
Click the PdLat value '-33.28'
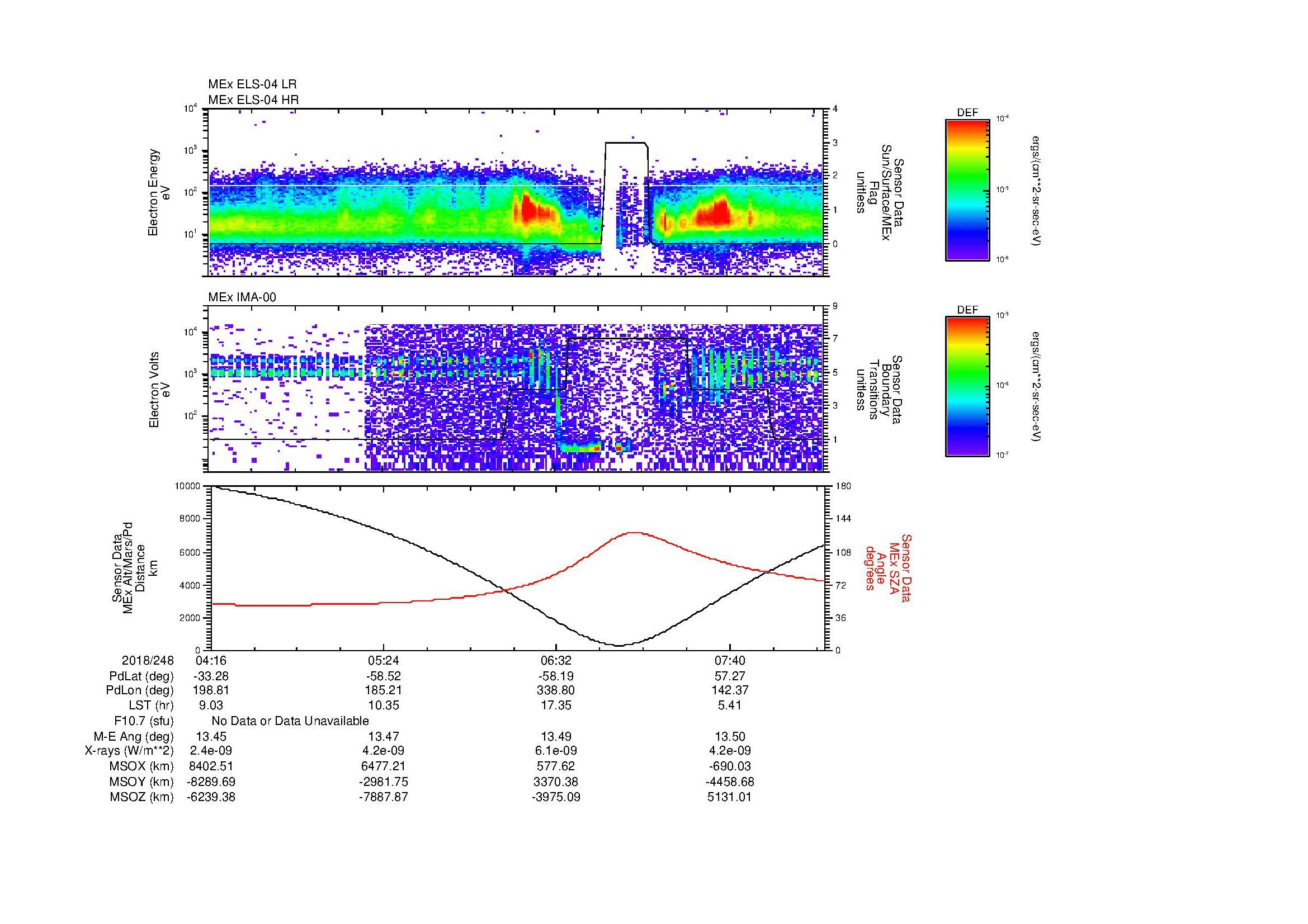tap(211, 676)
